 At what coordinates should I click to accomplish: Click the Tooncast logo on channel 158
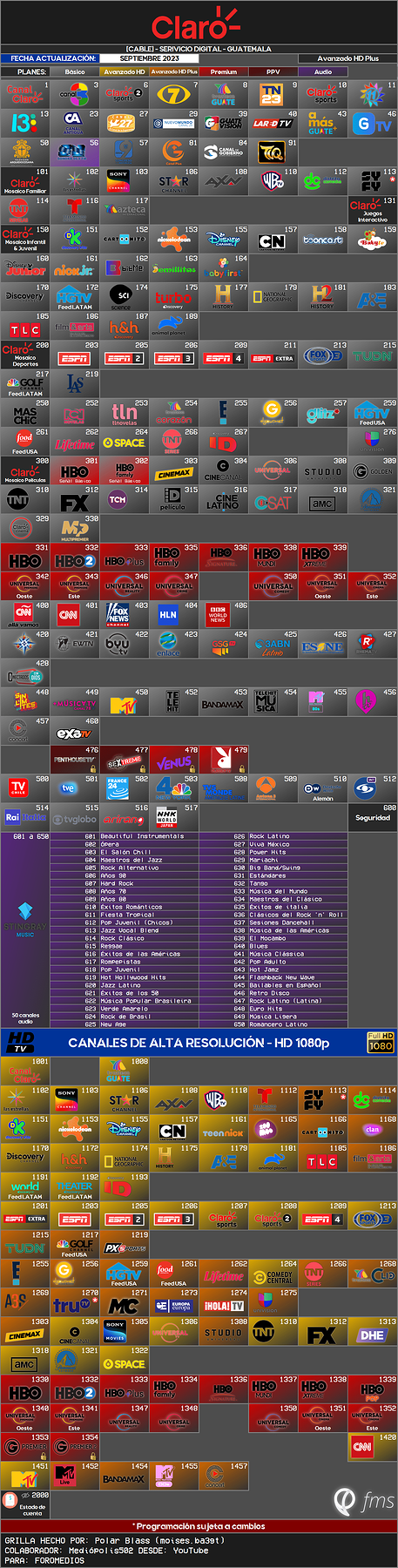[322, 240]
